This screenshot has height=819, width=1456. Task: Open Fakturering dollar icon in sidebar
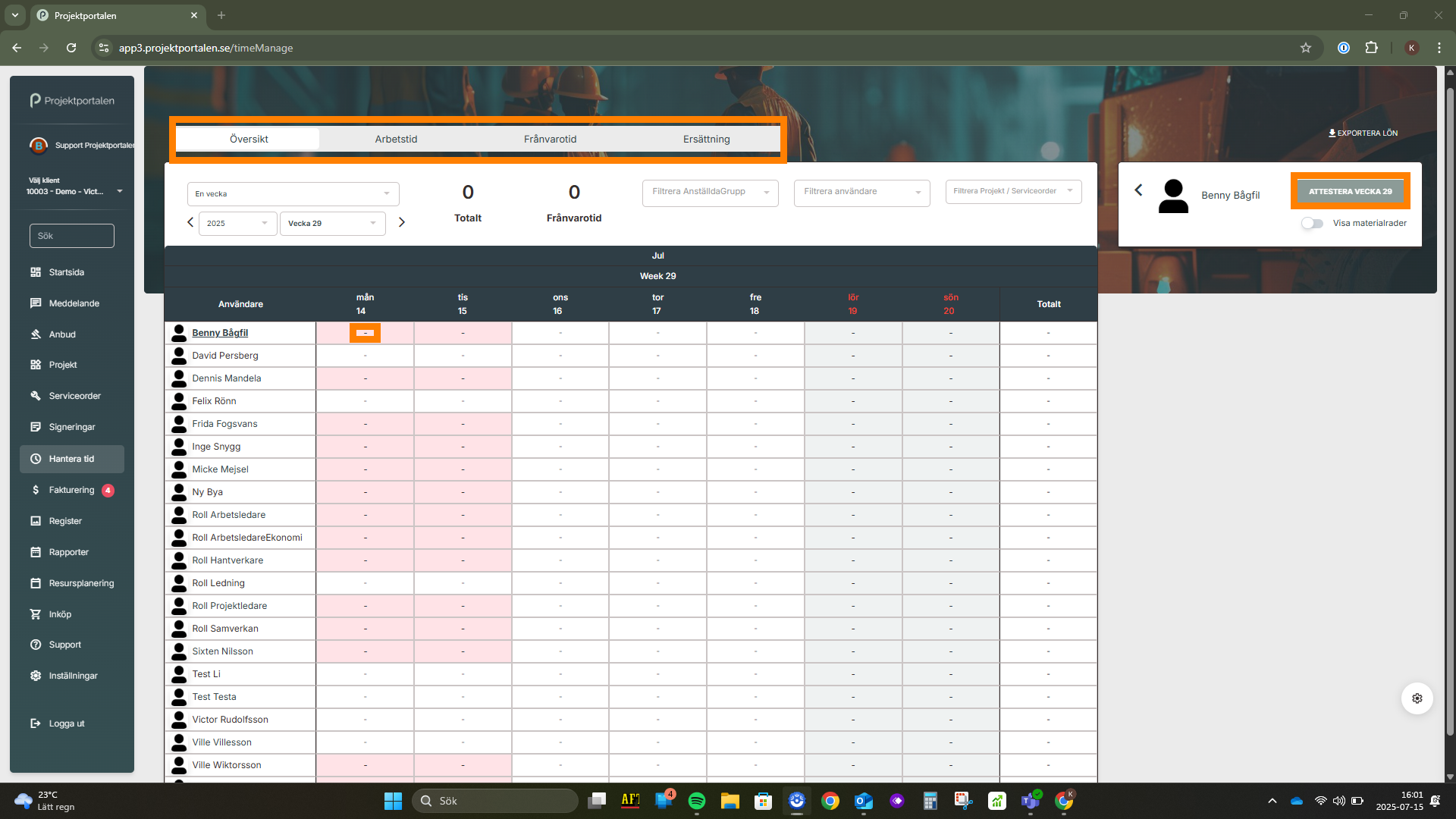click(36, 490)
